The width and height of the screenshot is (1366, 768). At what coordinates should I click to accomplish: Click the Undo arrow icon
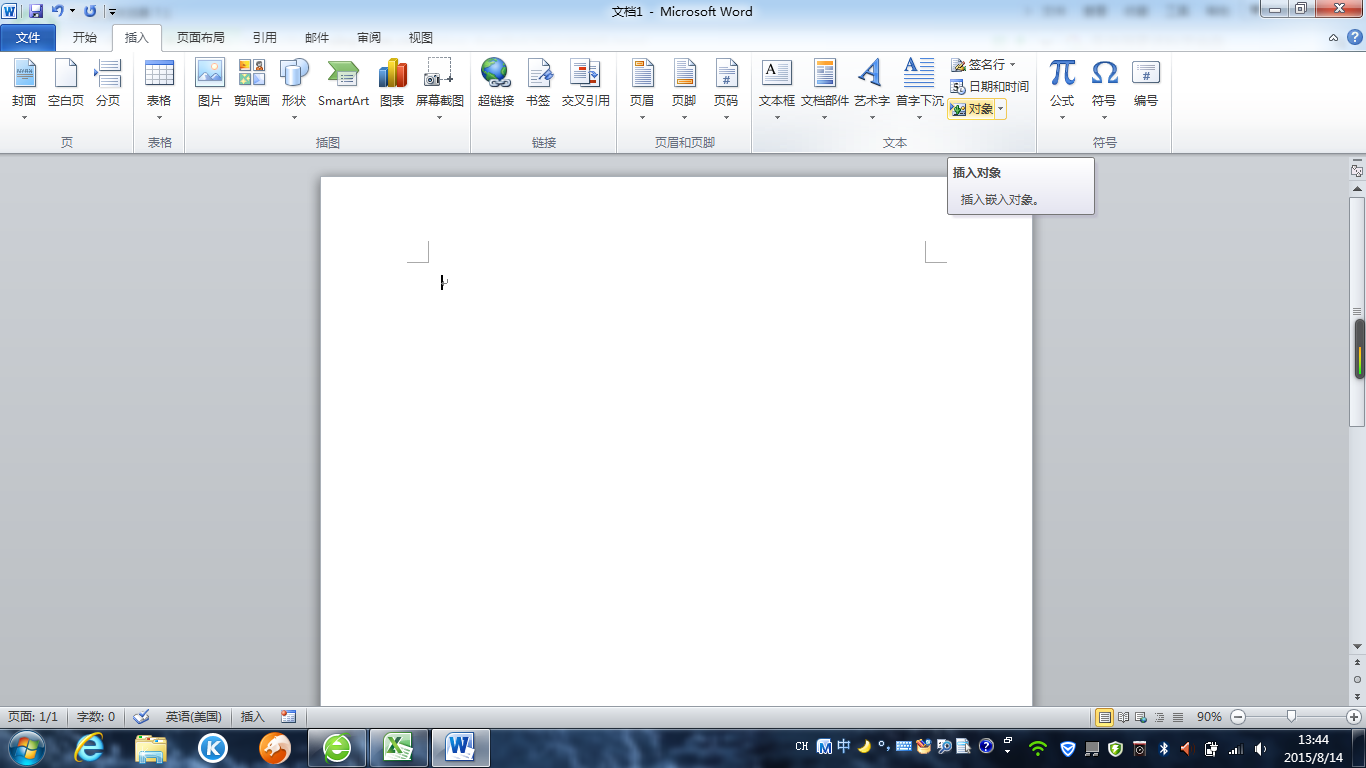point(57,11)
